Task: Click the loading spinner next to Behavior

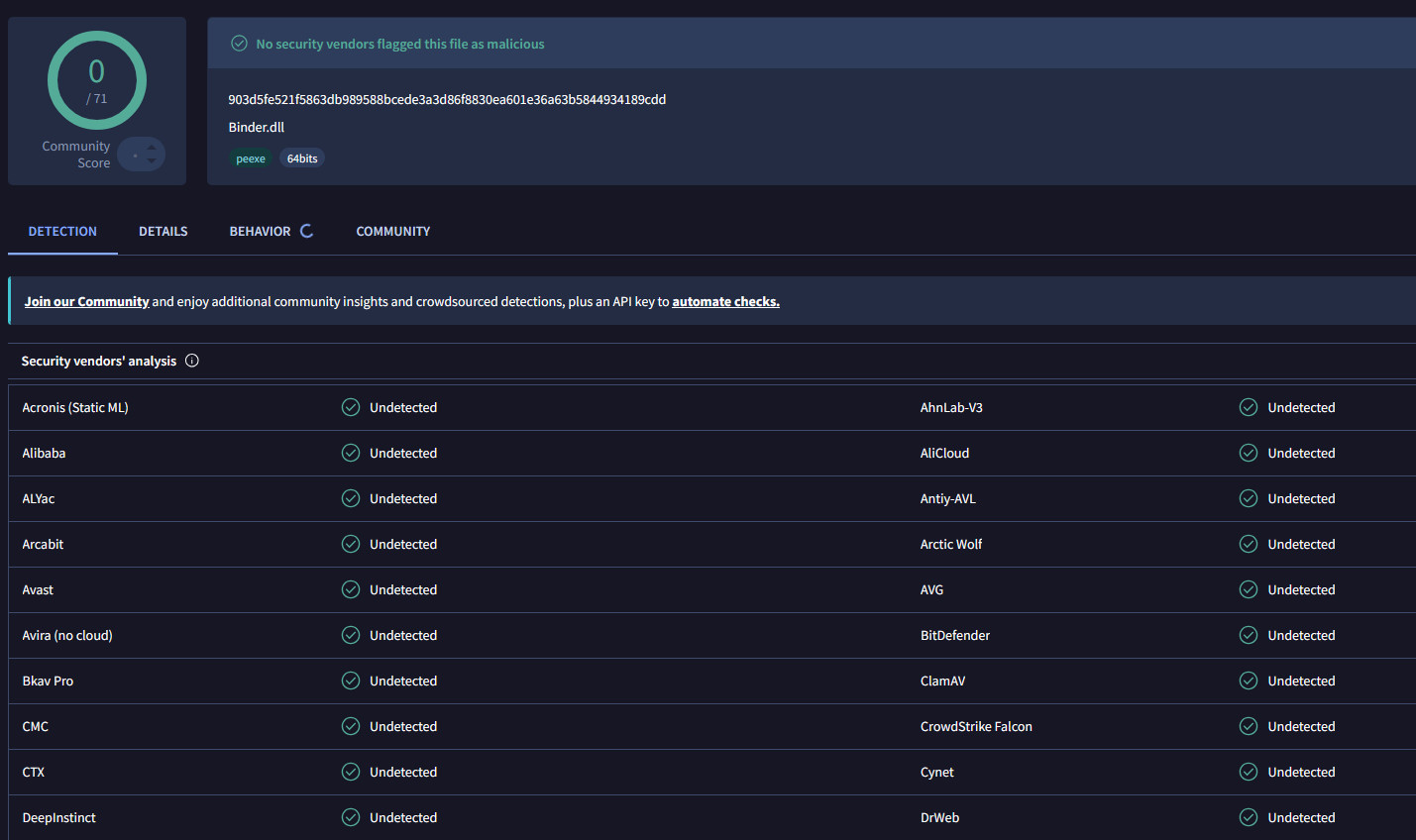Action: (x=307, y=231)
